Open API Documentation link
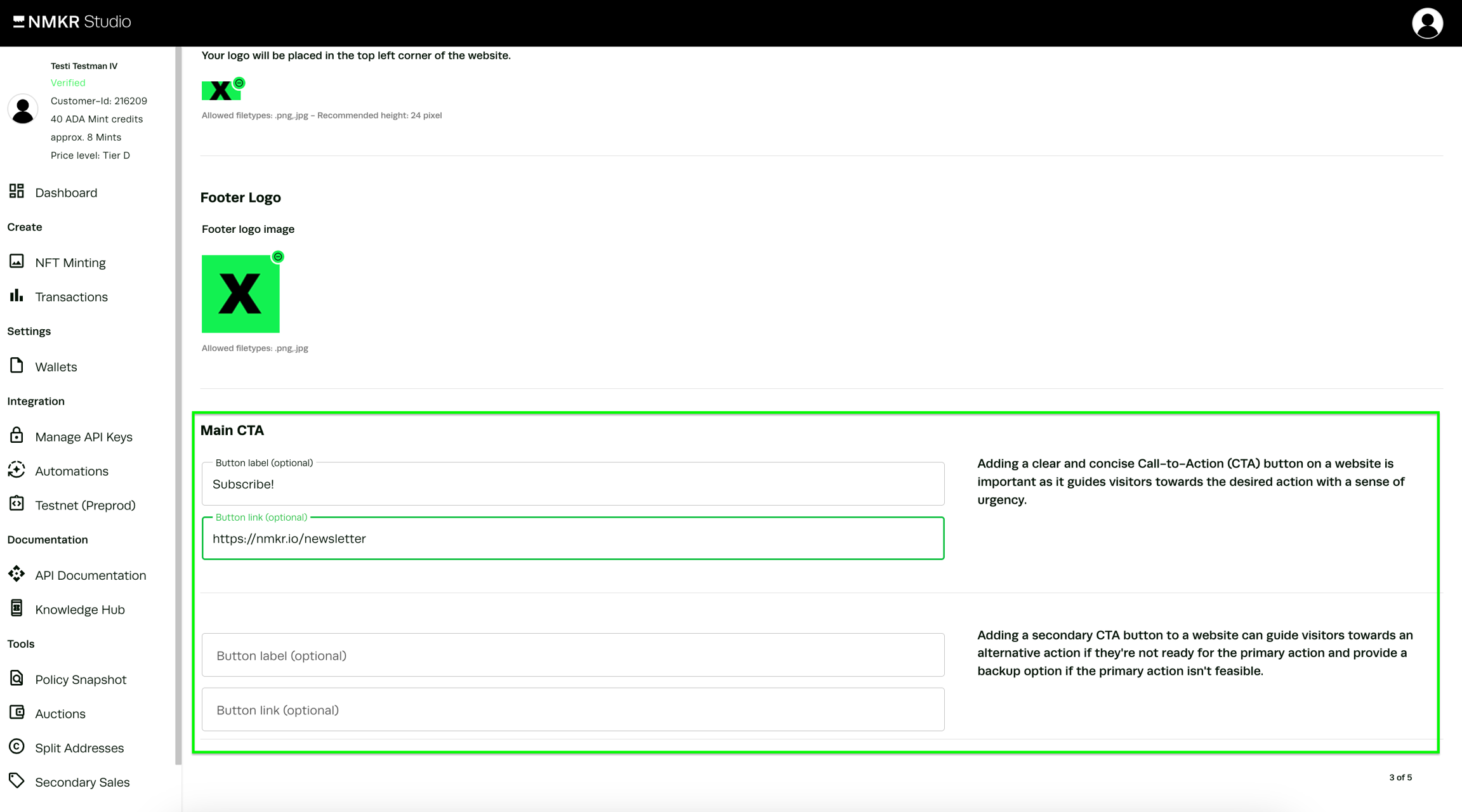1462x812 pixels. pos(90,575)
